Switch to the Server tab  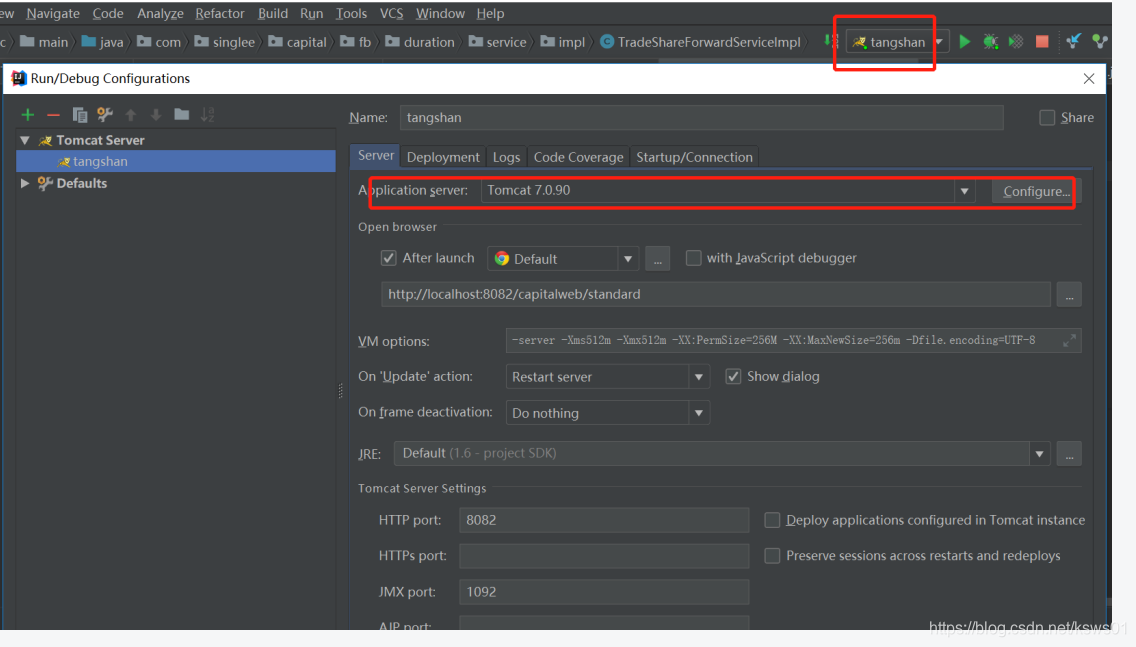click(375, 156)
